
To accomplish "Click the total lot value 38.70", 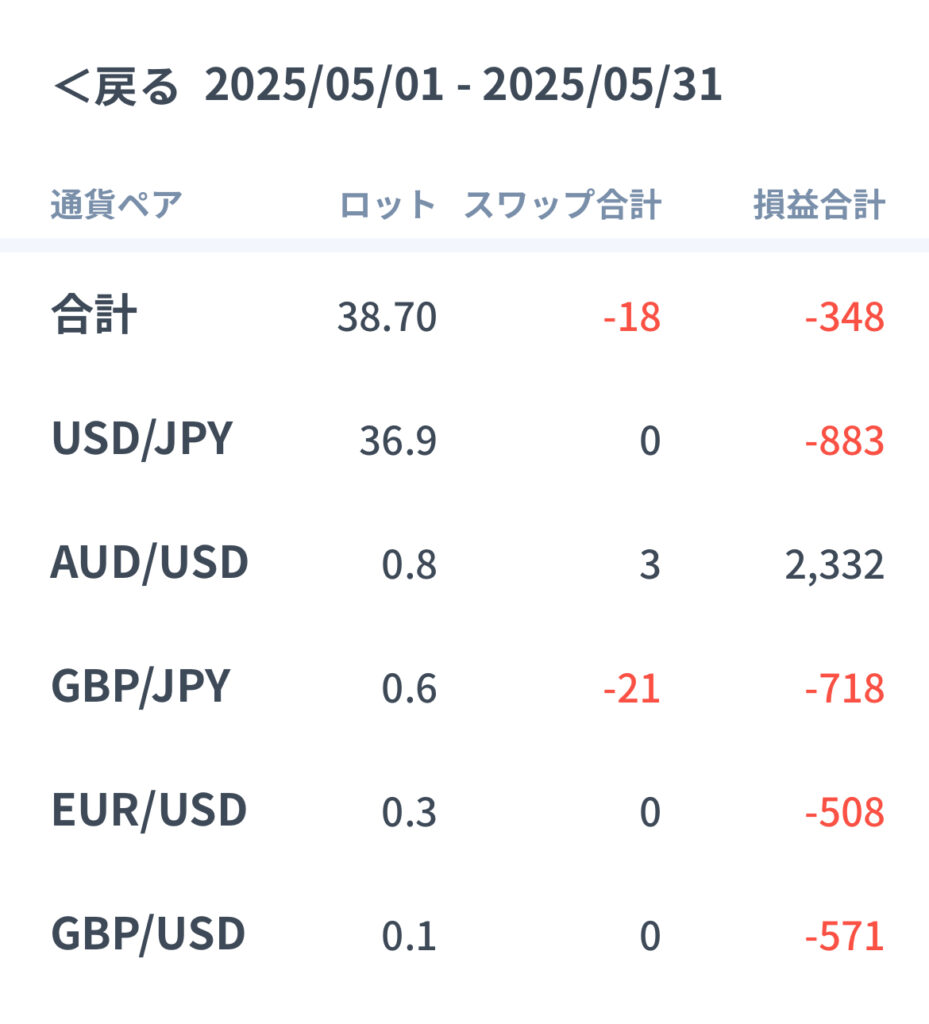I will (387, 317).
